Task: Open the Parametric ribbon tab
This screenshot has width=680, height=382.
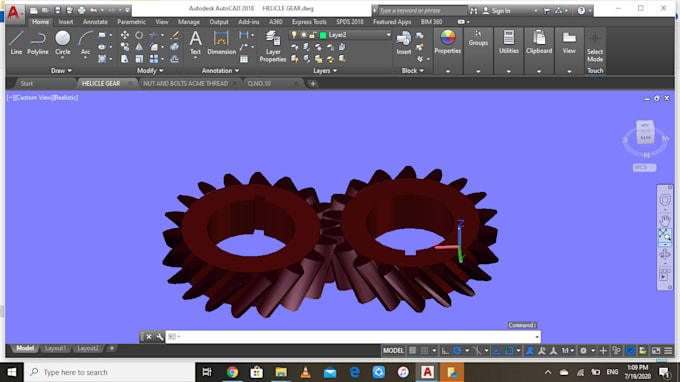Action: pyautogui.click(x=131, y=22)
